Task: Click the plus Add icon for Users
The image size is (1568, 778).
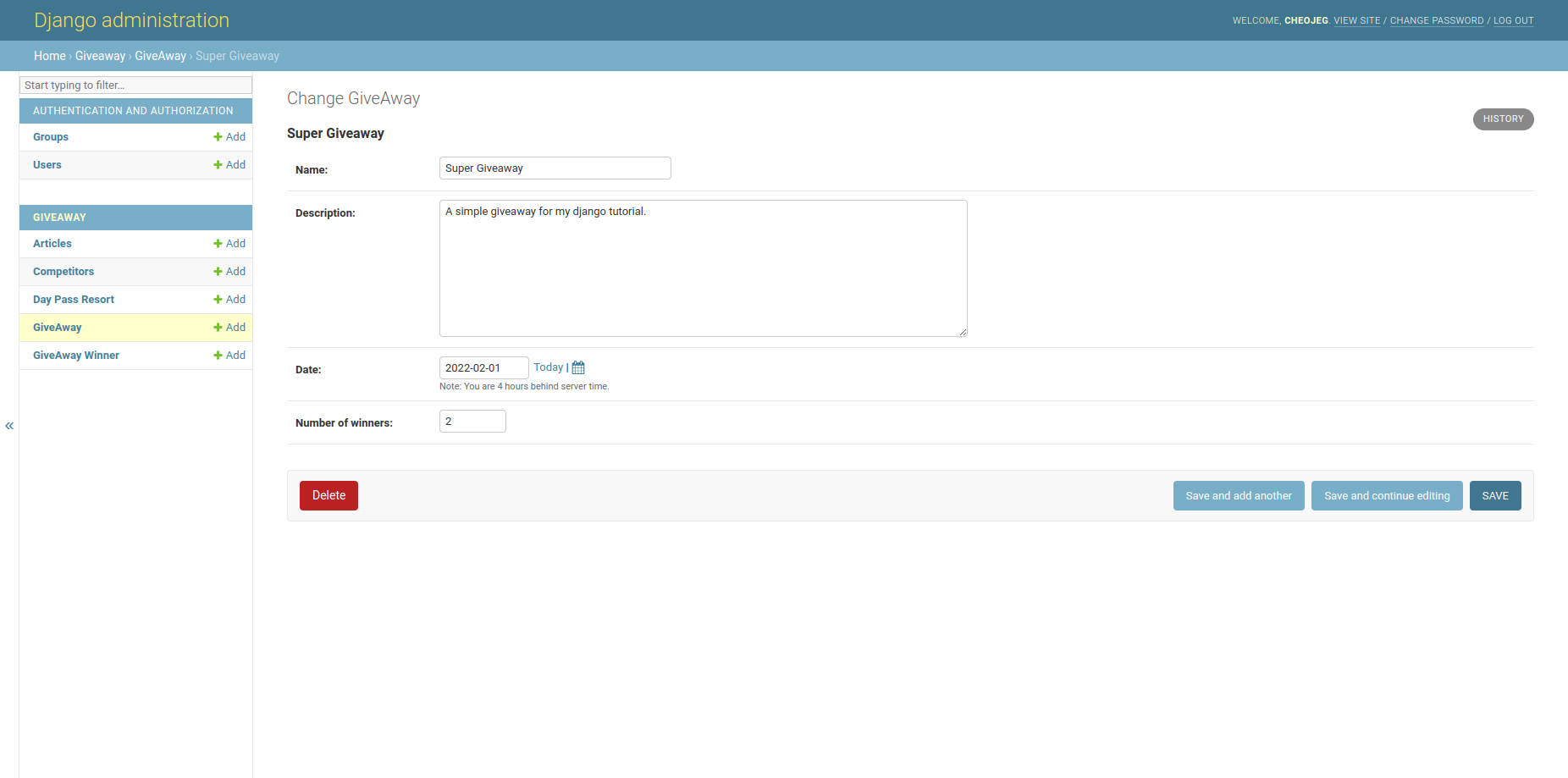Action: (218, 165)
